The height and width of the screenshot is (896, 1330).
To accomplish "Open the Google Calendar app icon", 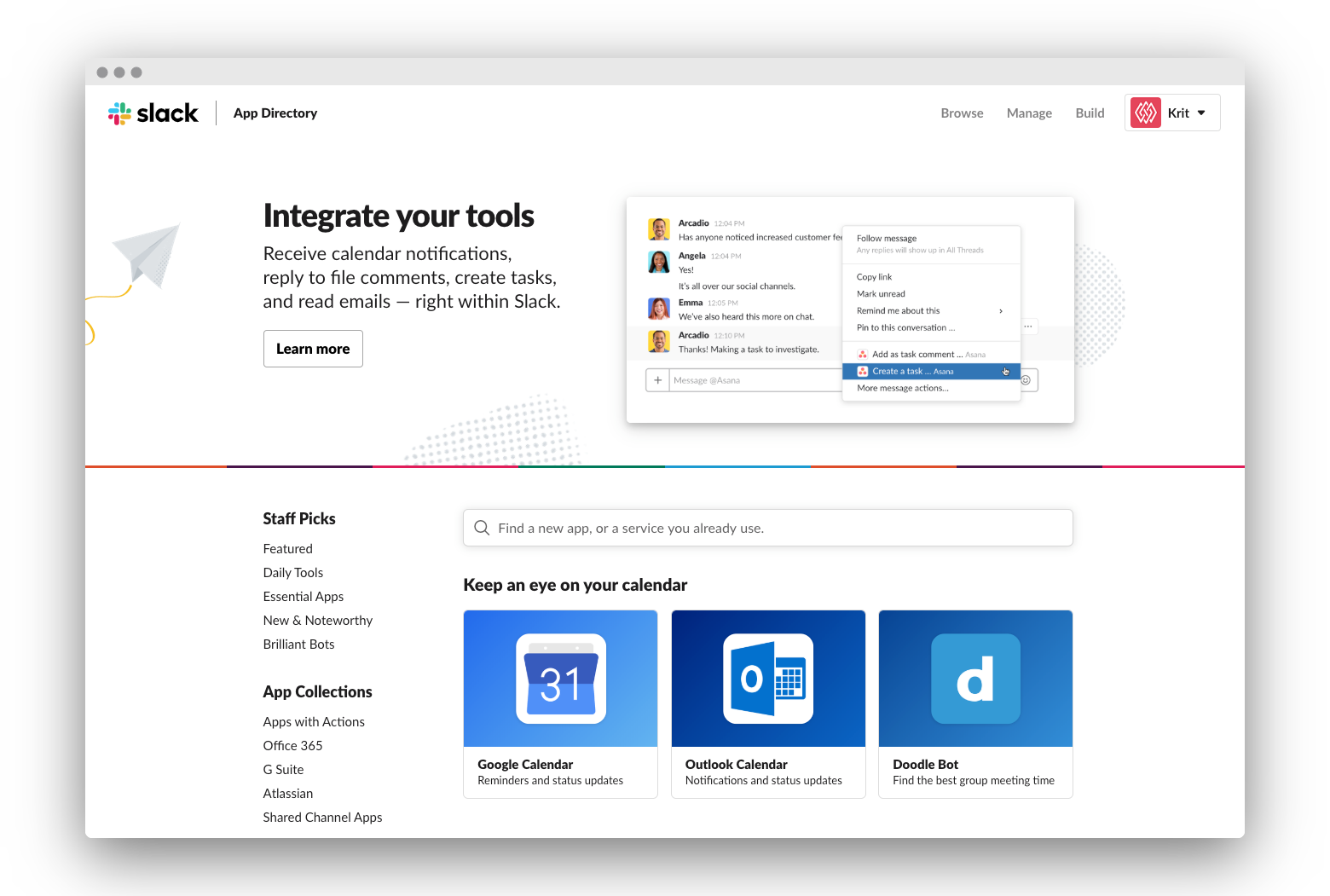I will [561, 679].
